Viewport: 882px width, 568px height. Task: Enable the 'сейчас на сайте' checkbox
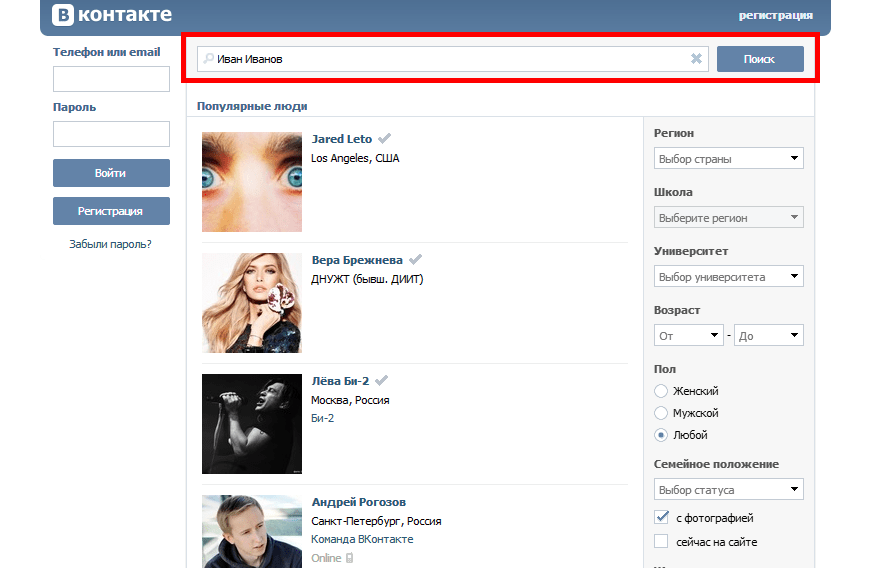tap(662, 541)
